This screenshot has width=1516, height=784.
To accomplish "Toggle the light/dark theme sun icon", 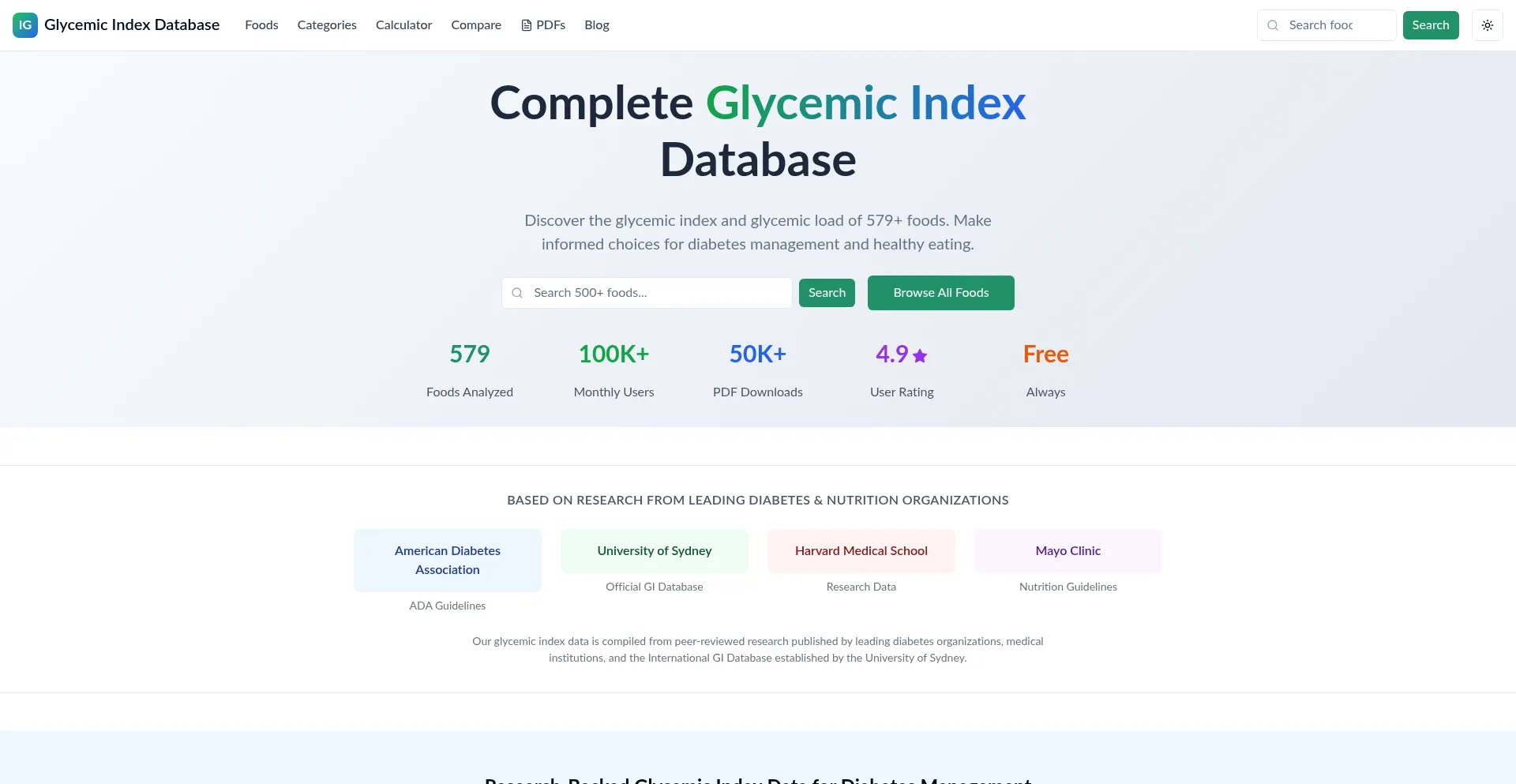I will tap(1488, 24).
